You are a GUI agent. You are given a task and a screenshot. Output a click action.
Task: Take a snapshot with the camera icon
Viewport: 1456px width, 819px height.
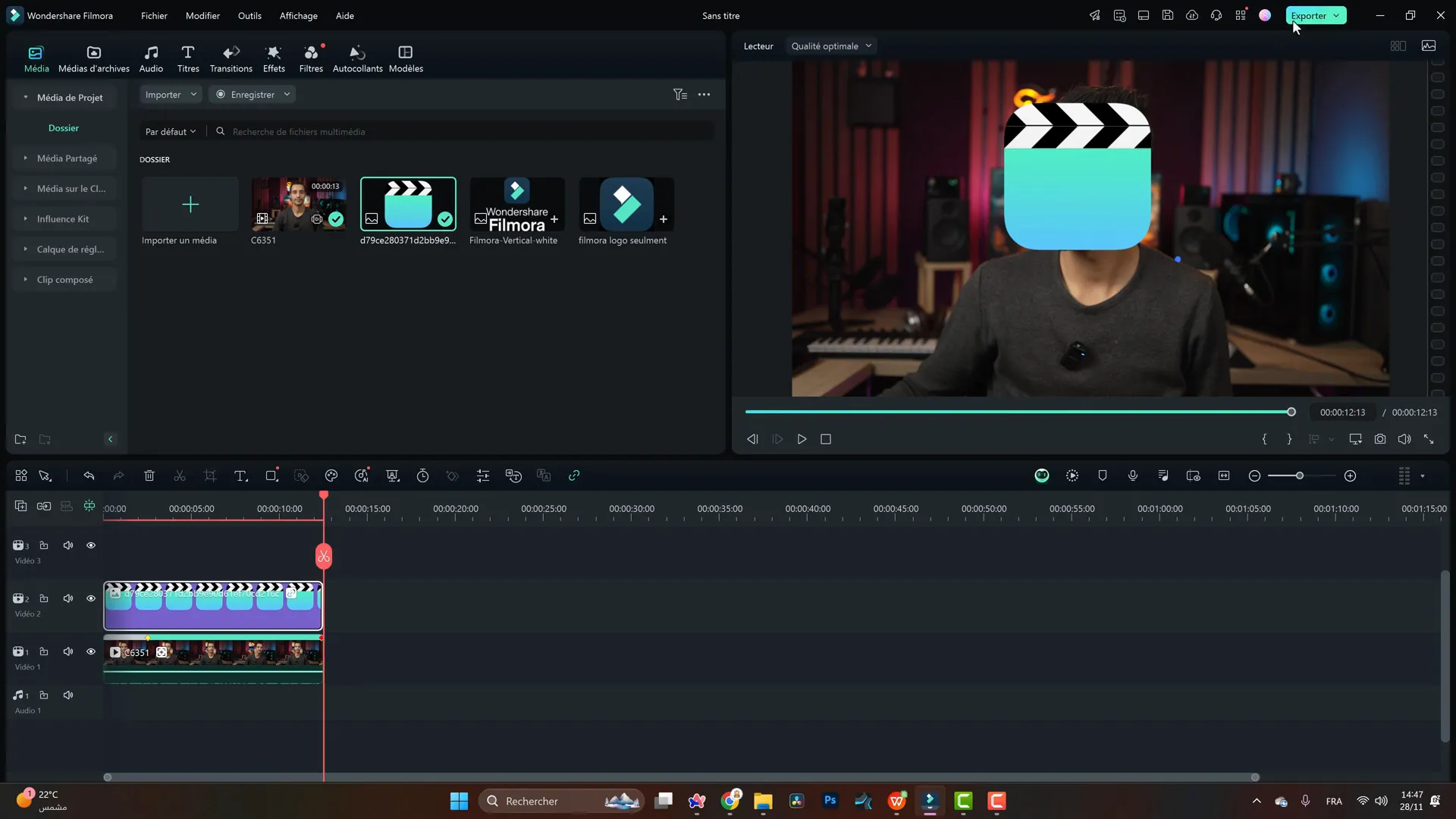[1380, 439]
